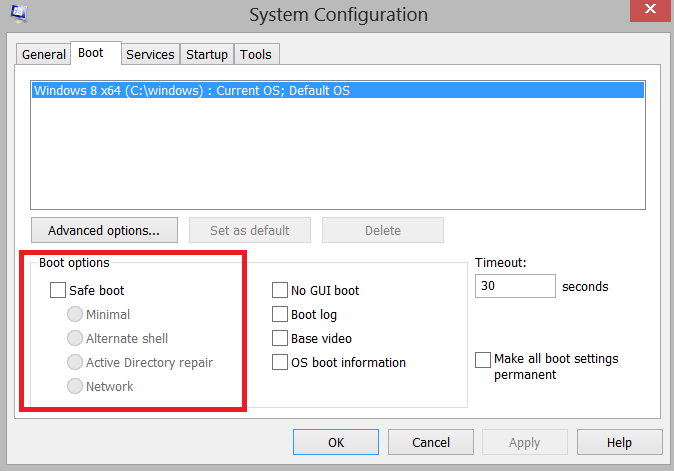Enable the Safe boot checkbox
Viewport: 674px width, 471px height.
(x=58, y=290)
